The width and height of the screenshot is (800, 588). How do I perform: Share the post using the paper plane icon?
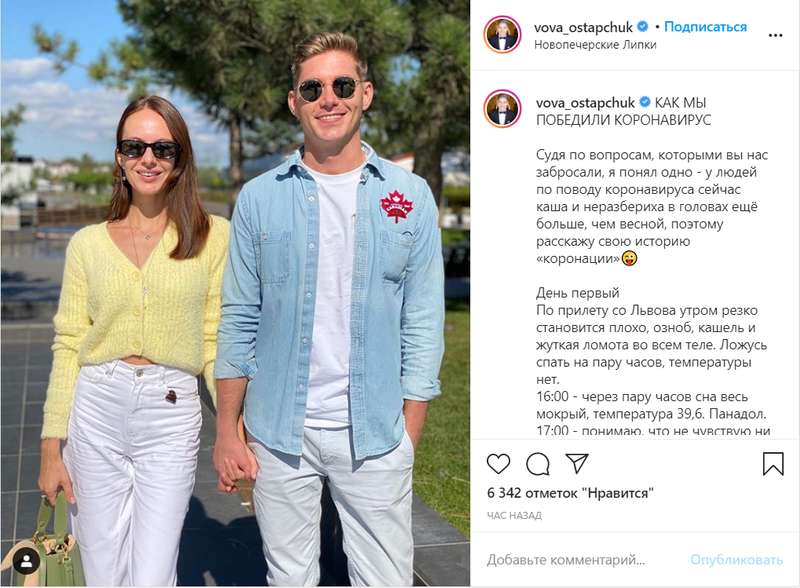point(577,463)
